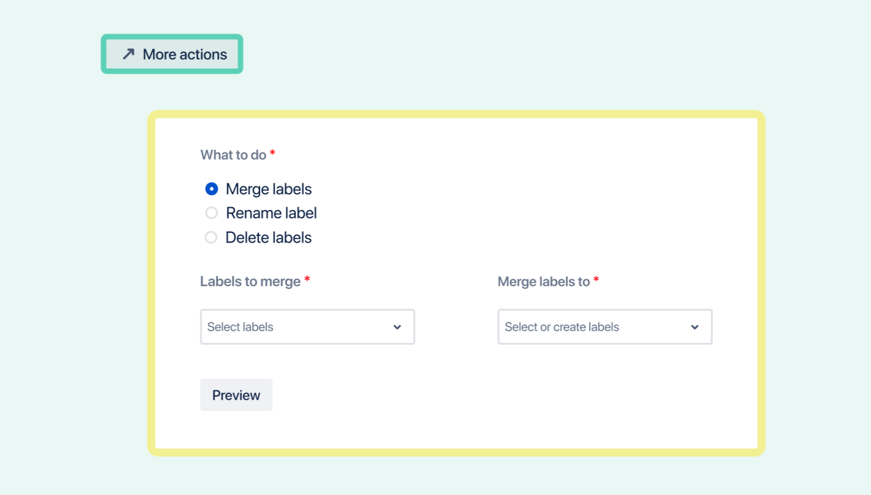Click chevron in Select or create labels

[695, 327]
